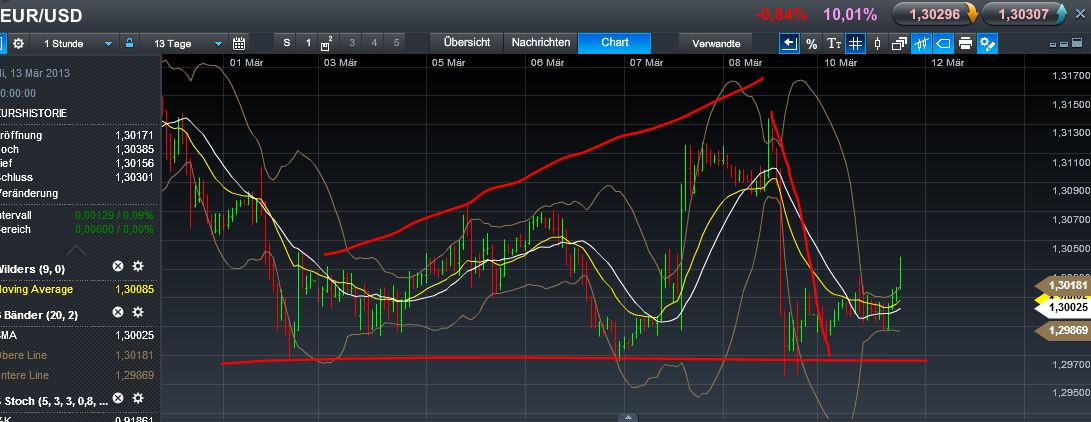
Task: Select the opening price 1,30171
Action: [135, 135]
